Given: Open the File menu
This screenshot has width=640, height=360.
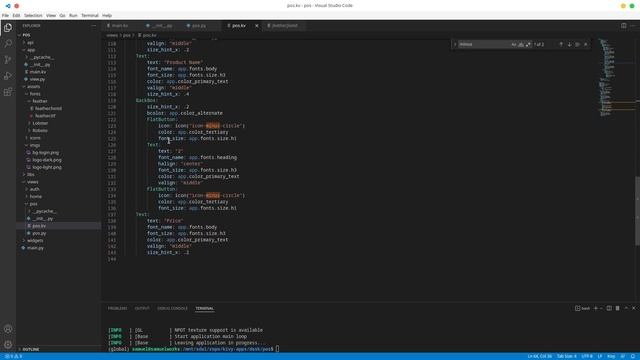Looking at the screenshot, I should (5, 16).
